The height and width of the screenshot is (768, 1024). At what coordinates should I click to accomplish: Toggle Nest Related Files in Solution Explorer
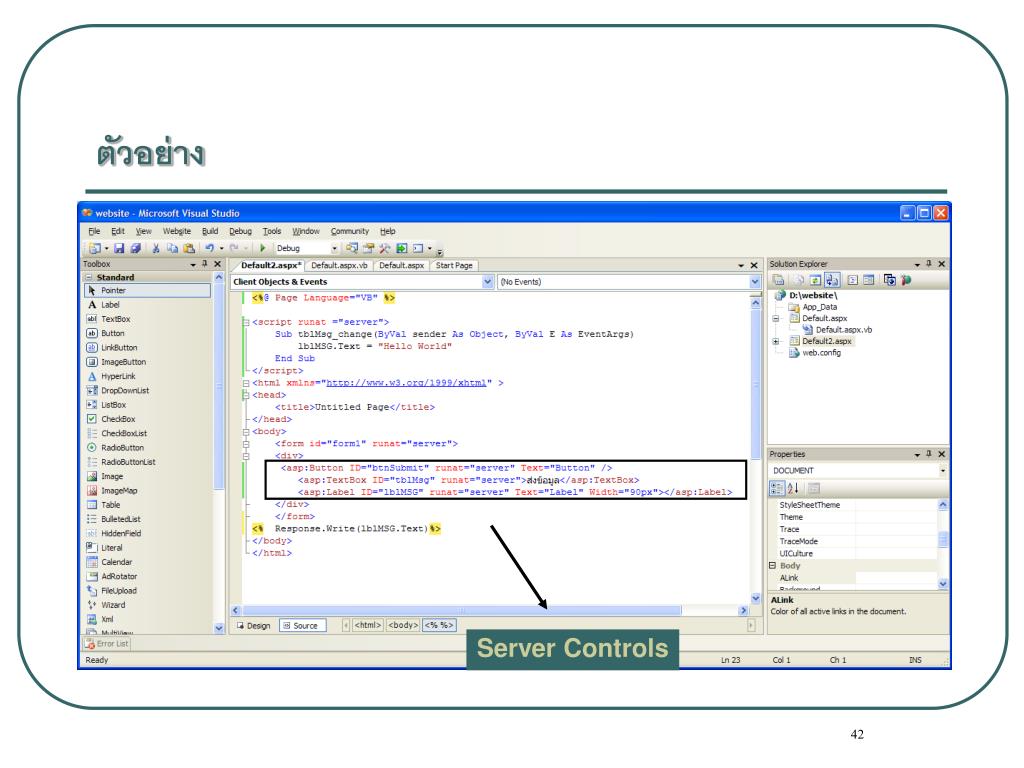831,280
